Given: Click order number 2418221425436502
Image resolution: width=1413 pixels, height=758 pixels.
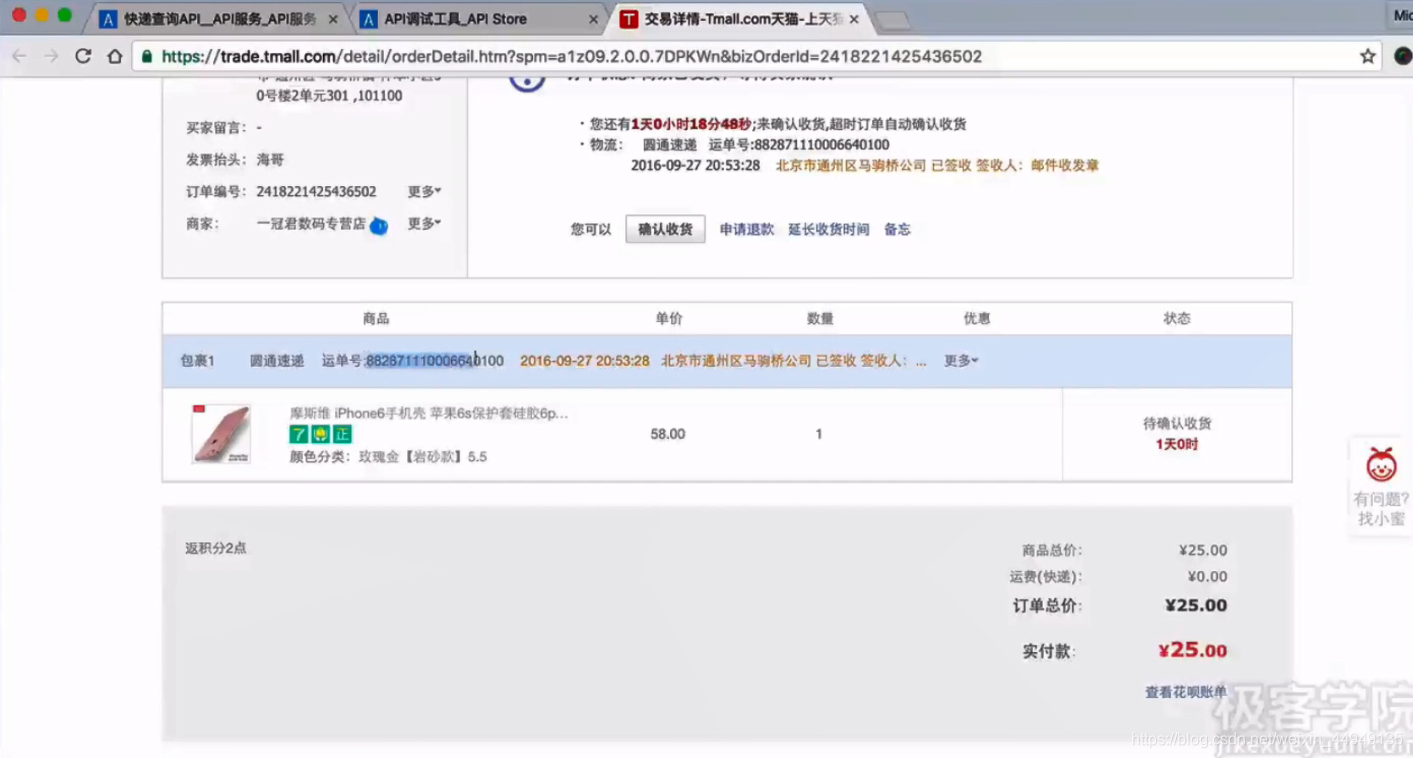Looking at the screenshot, I should point(316,192).
